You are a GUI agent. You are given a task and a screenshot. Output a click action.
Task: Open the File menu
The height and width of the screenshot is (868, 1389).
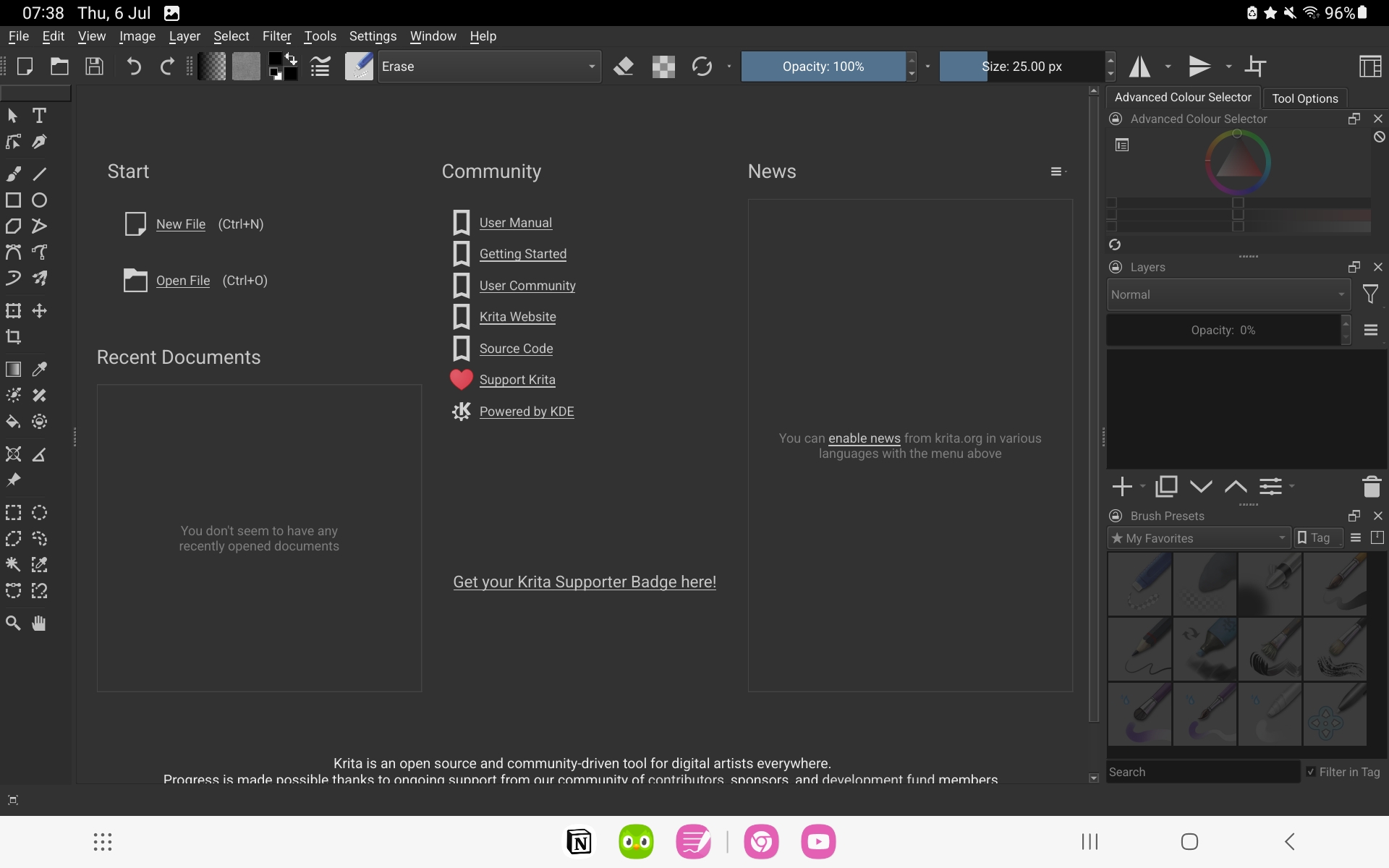(x=19, y=36)
